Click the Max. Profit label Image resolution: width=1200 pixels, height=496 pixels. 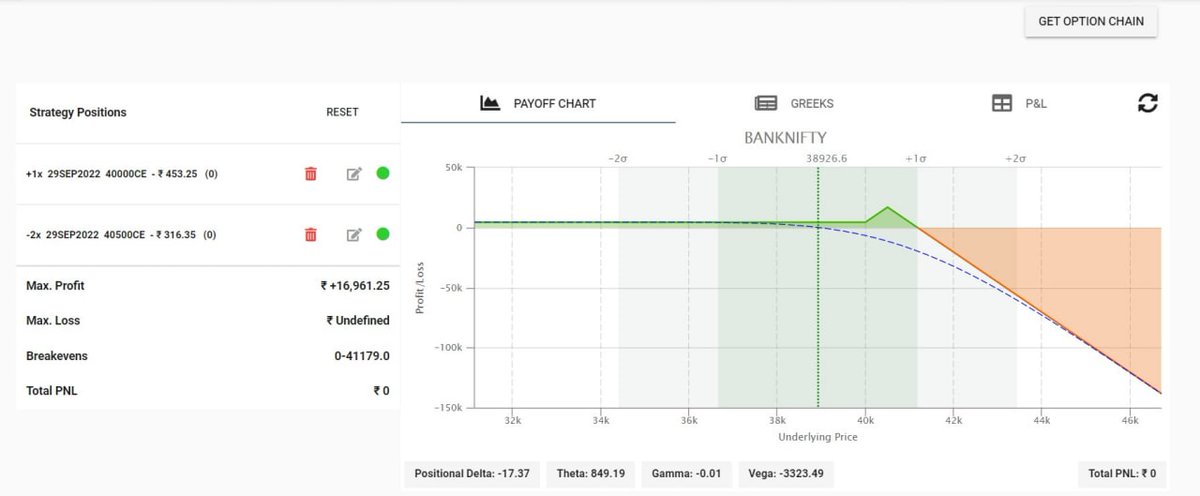point(55,286)
